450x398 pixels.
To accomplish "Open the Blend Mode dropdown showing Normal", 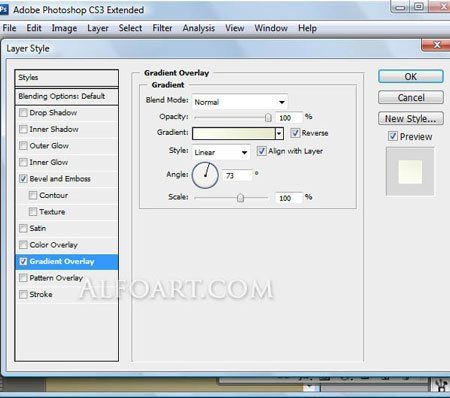I will [x=240, y=102].
